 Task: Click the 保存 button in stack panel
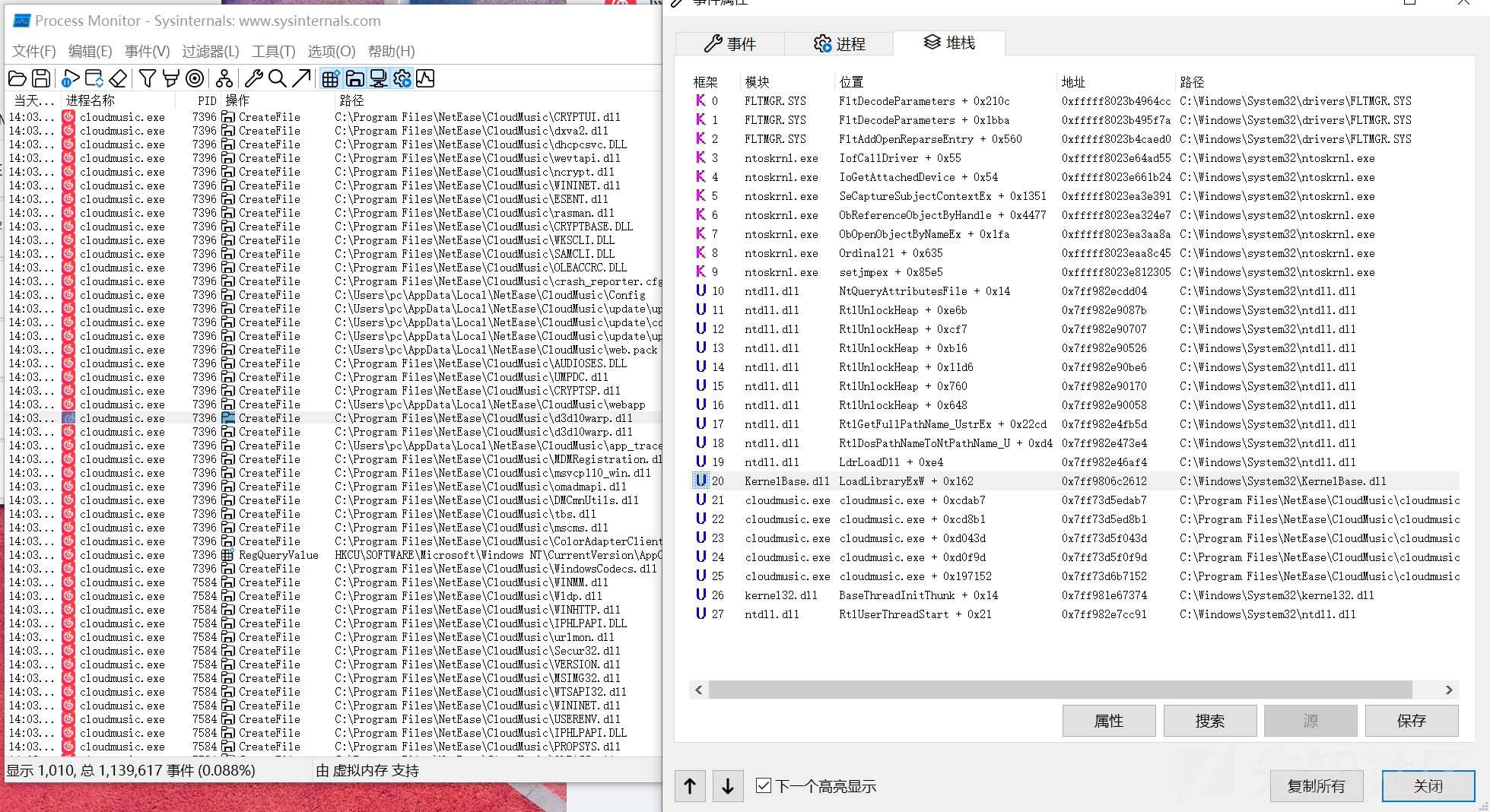[1412, 721]
